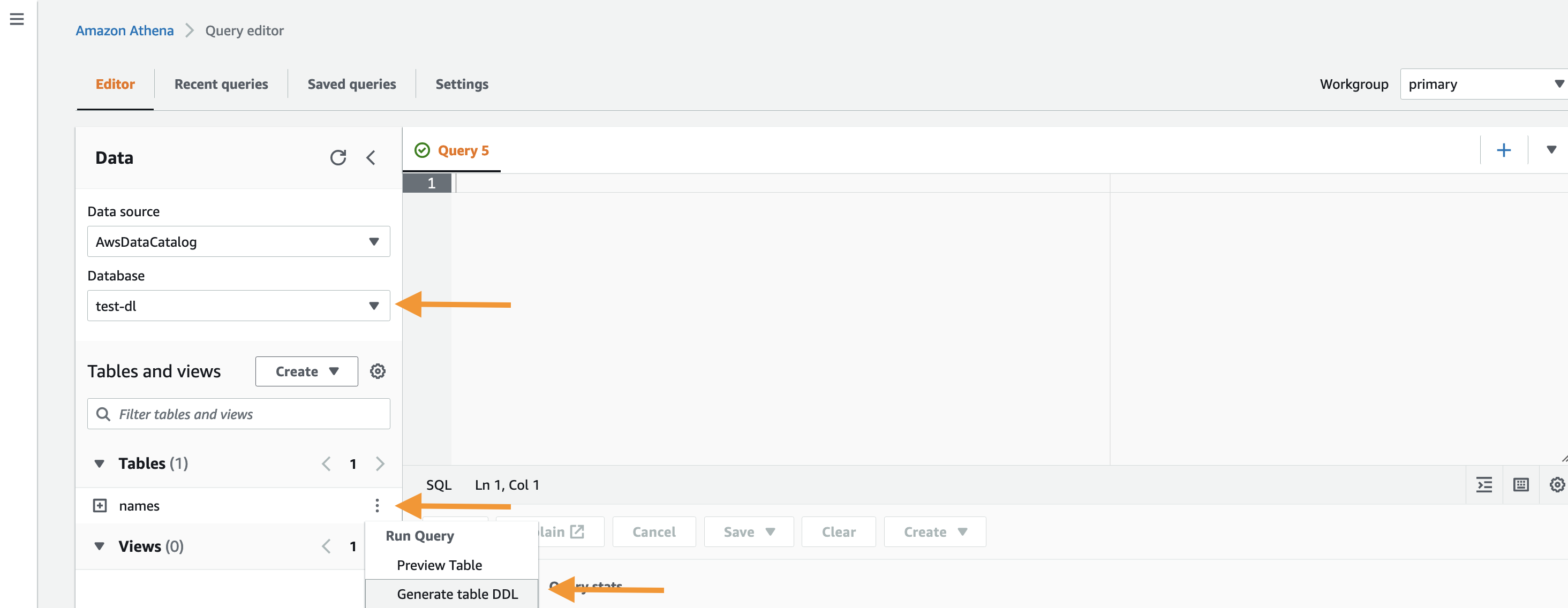This screenshot has height=608, width=1568.
Task: Open the Database dropdown showing test-dl
Action: point(238,306)
